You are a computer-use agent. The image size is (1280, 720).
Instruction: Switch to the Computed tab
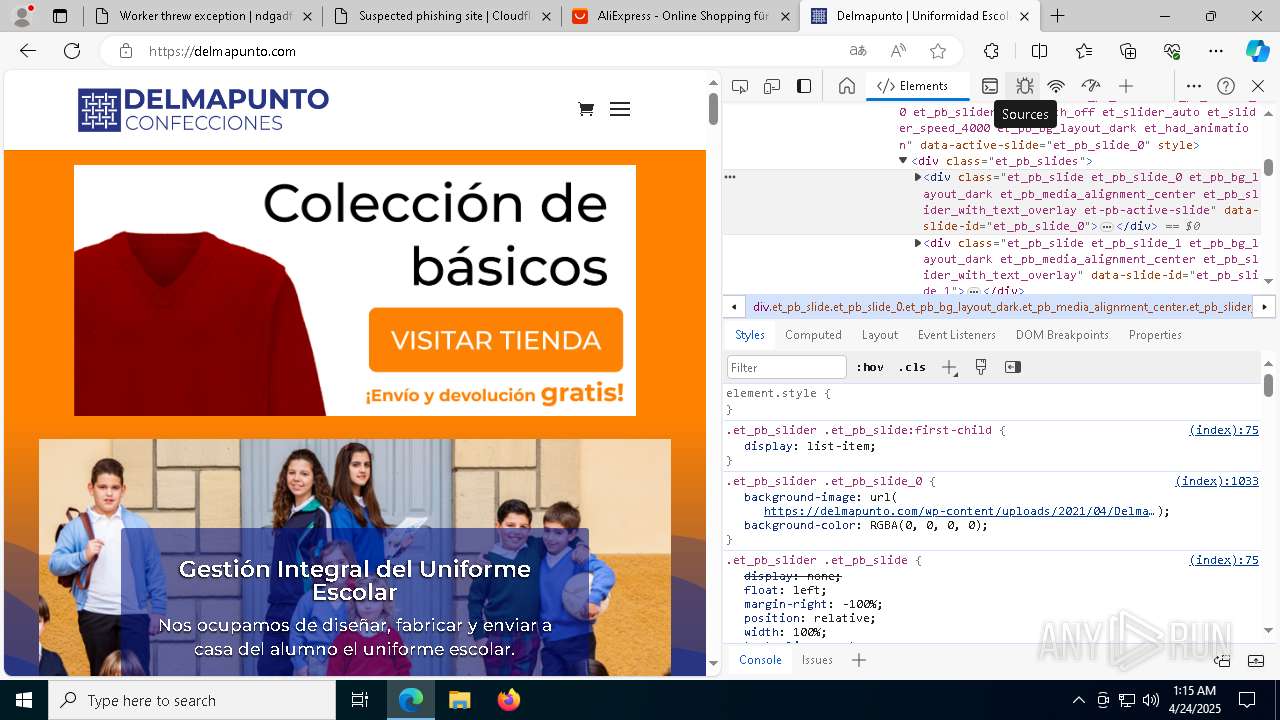[813, 335]
